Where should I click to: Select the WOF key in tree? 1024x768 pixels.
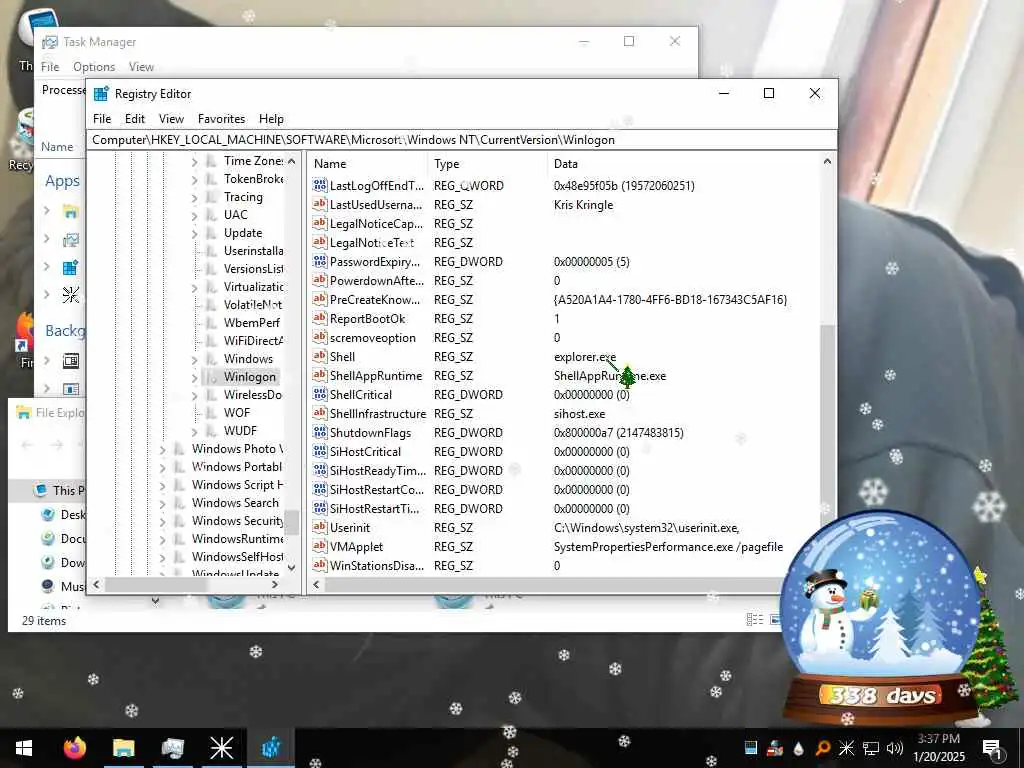(236, 413)
